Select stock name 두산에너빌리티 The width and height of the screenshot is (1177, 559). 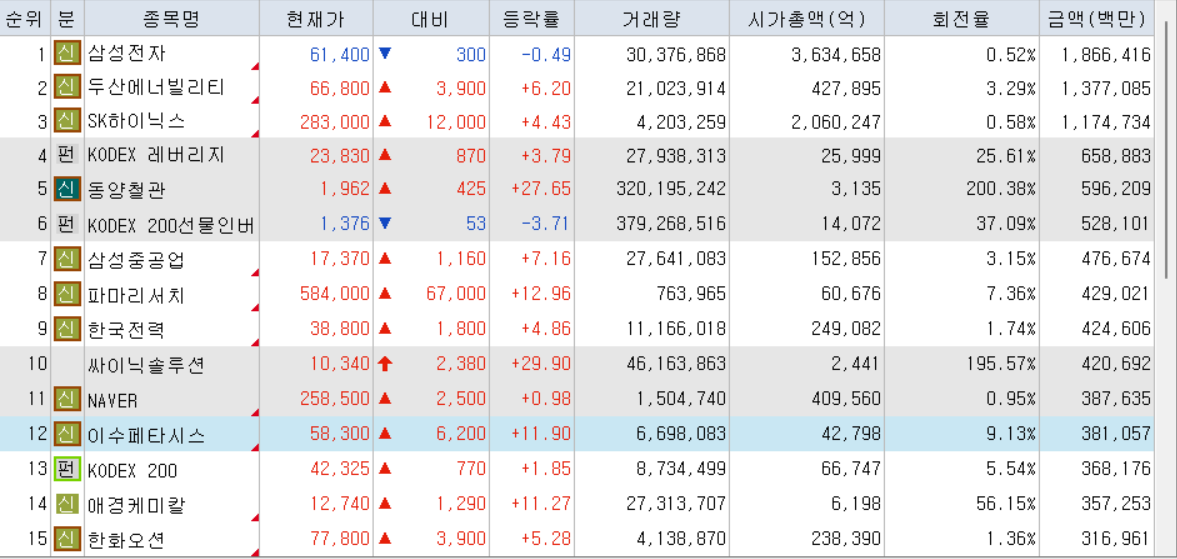click(155, 89)
